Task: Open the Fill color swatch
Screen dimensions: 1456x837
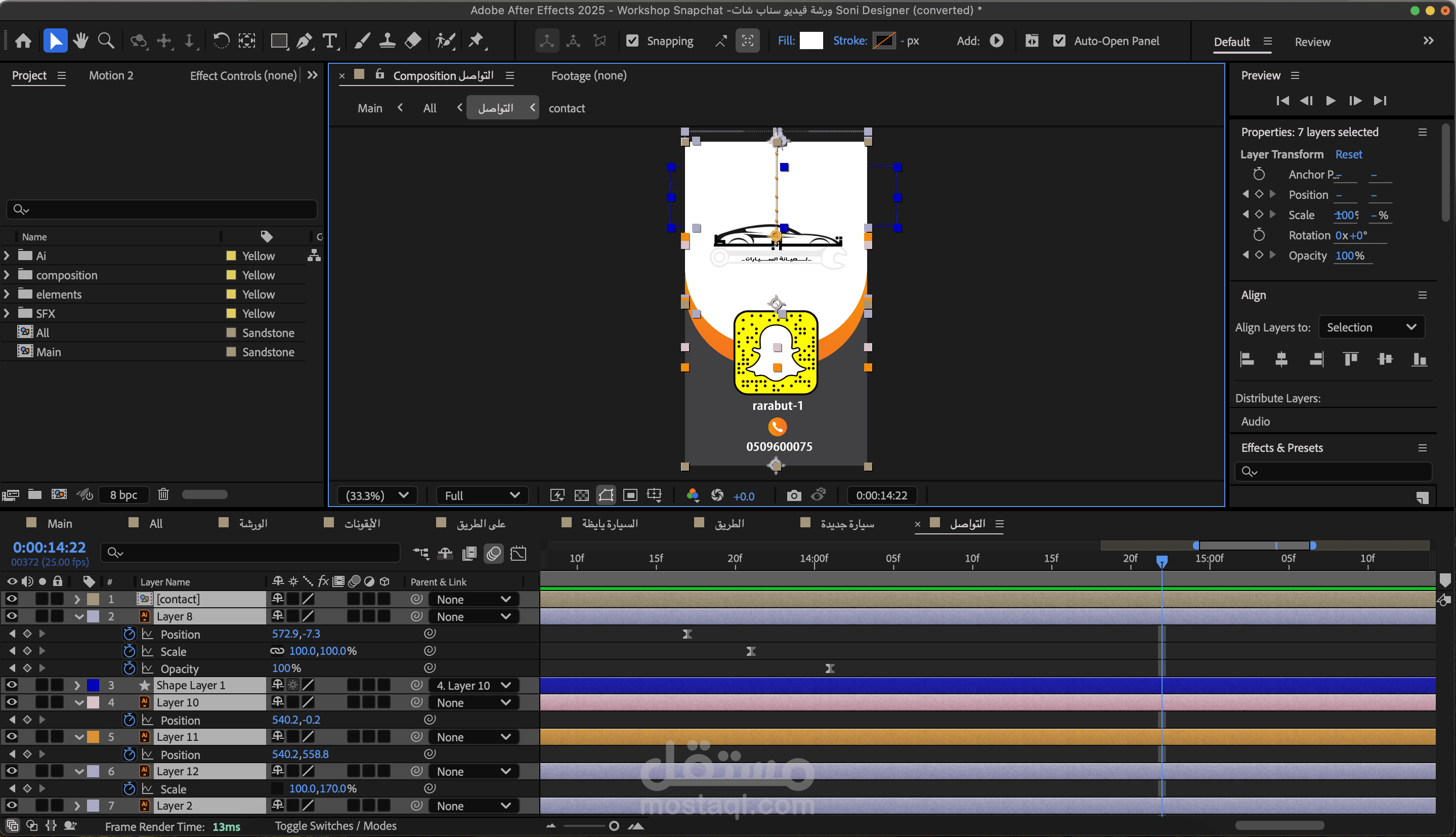Action: click(x=811, y=41)
